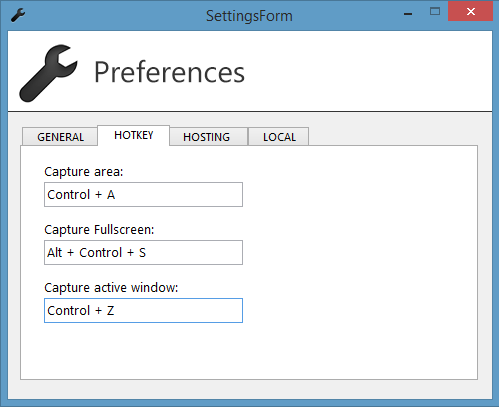Click the "Capture area:" label
499x407 pixels.
84,172
